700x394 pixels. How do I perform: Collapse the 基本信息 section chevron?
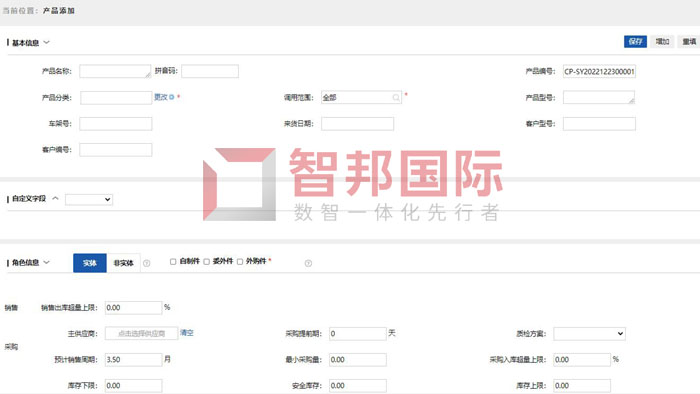[x=46, y=42]
